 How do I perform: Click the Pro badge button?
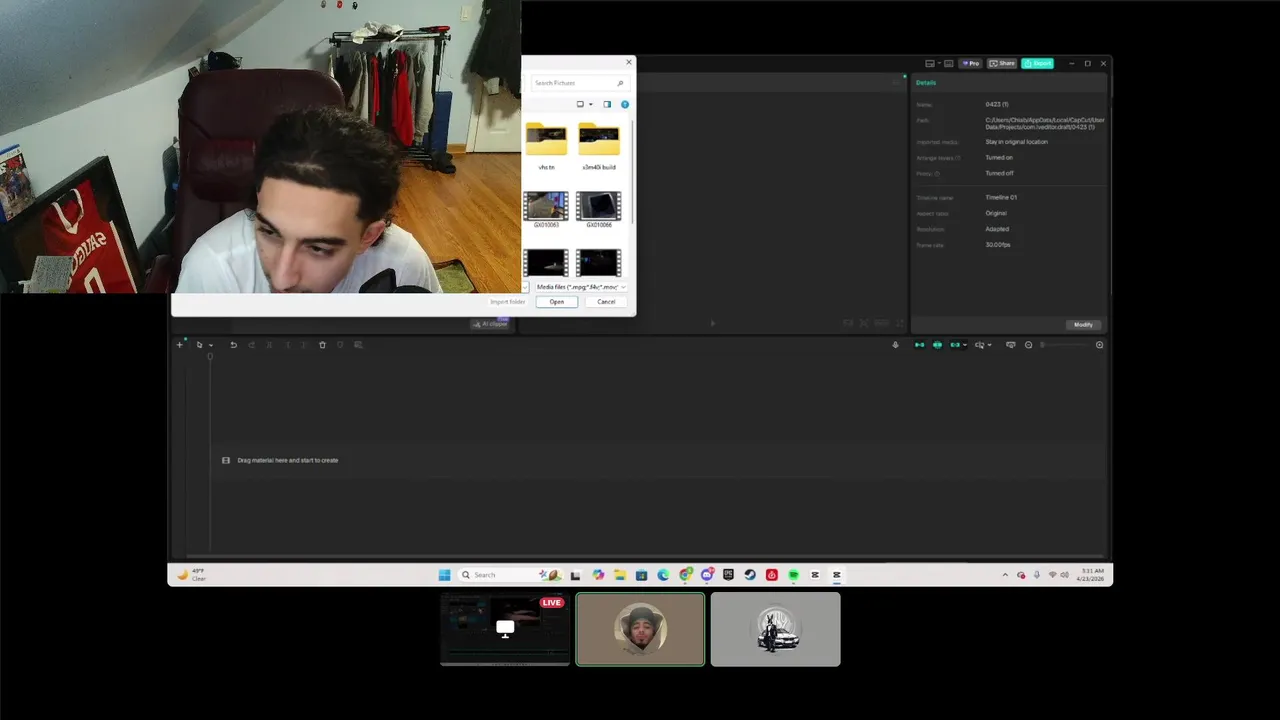pyautogui.click(x=970, y=63)
